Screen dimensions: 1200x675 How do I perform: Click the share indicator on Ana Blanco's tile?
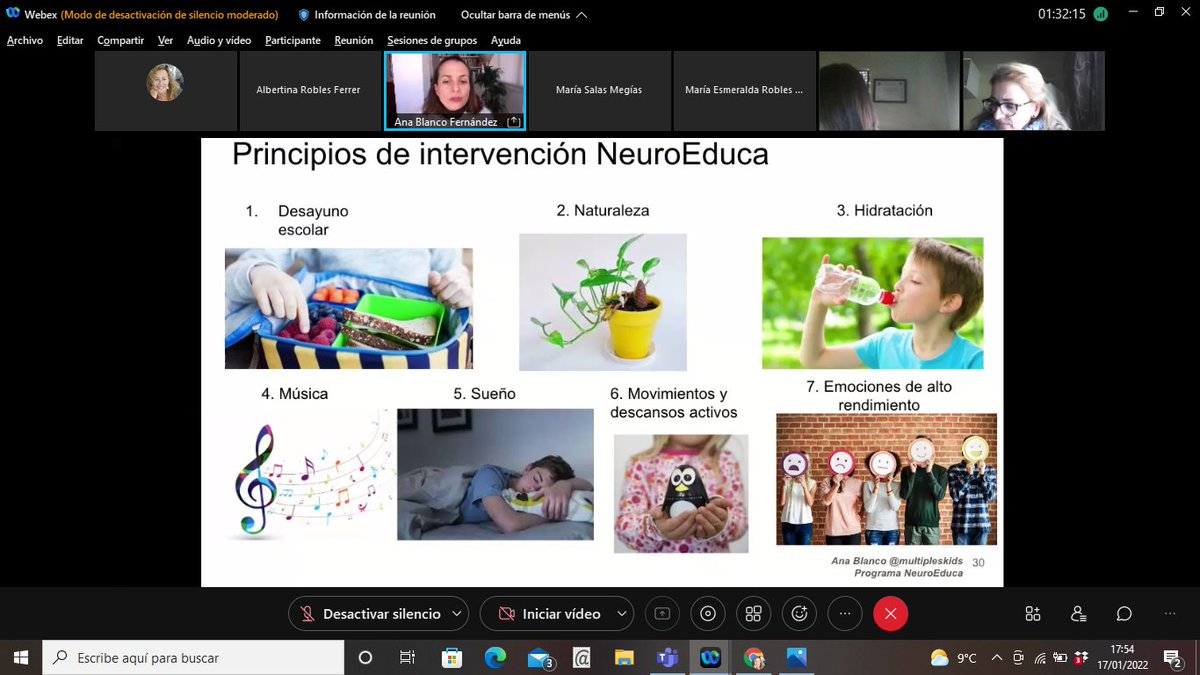click(x=513, y=121)
